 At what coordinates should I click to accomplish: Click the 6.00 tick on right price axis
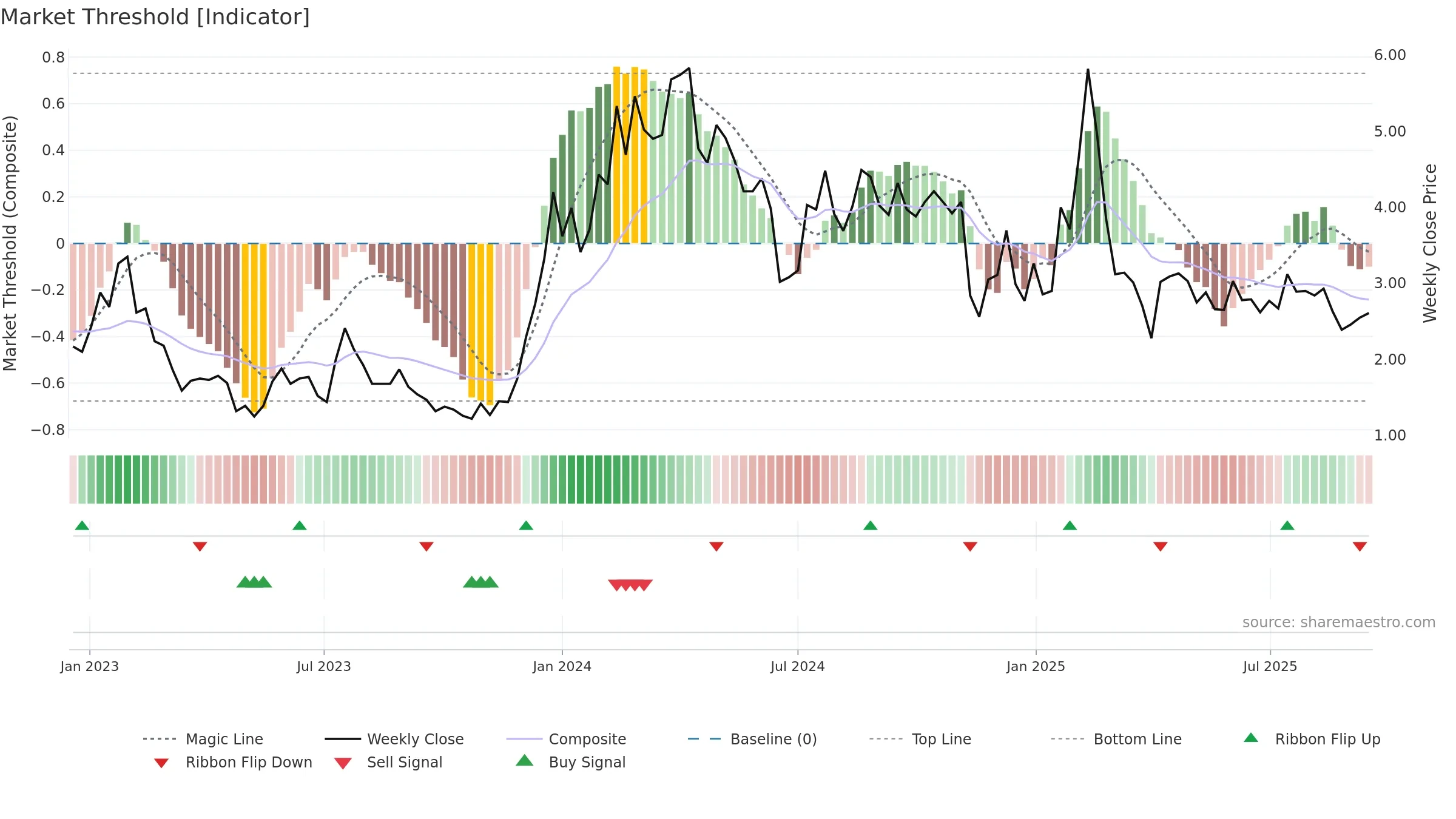(x=1390, y=55)
